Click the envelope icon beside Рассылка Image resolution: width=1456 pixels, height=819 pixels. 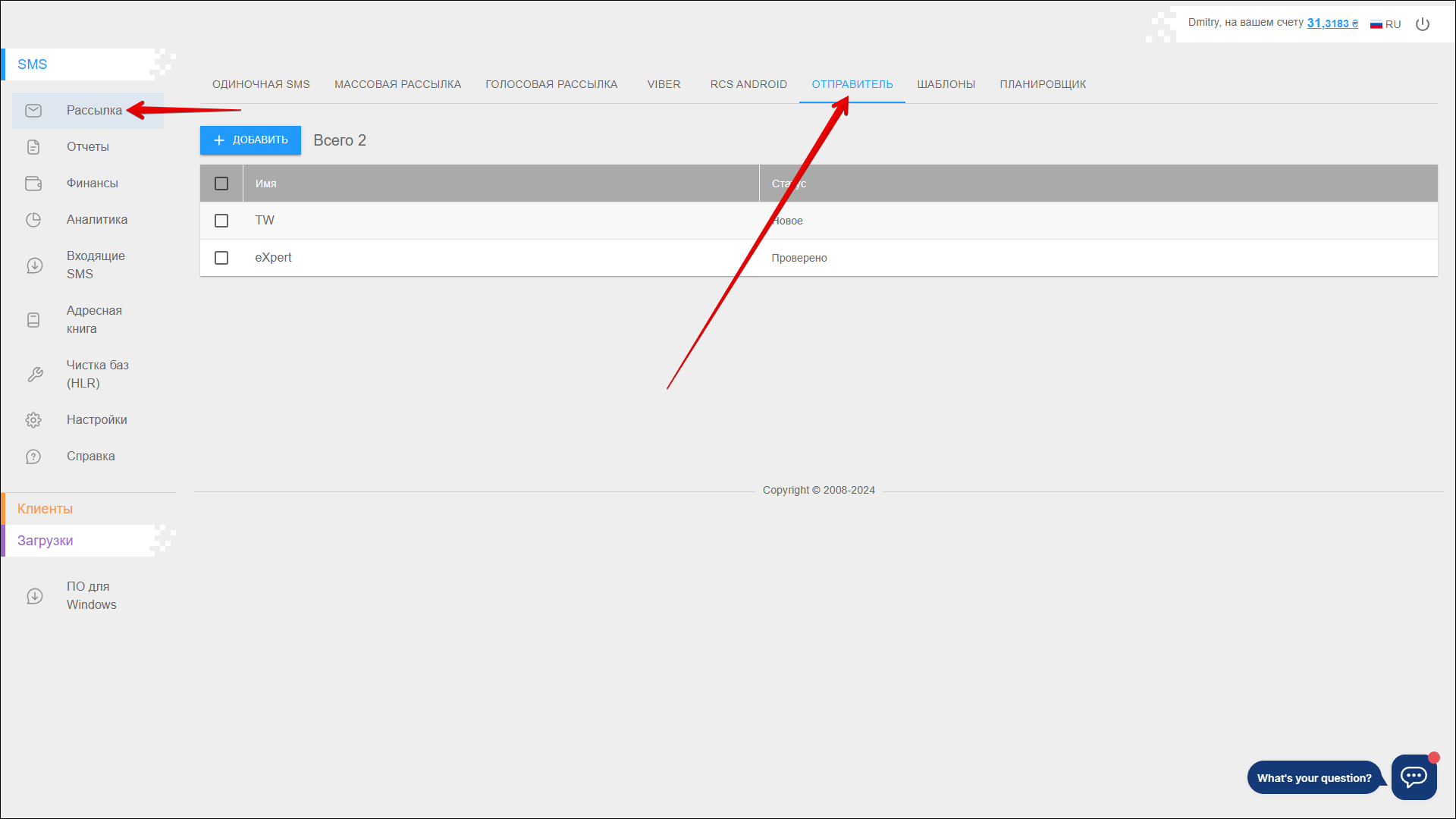coord(33,111)
